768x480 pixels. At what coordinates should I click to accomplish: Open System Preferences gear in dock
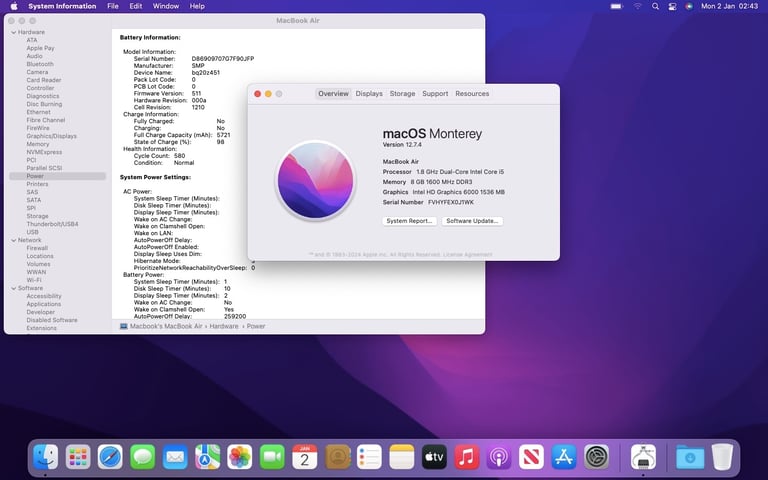[596, 457]
